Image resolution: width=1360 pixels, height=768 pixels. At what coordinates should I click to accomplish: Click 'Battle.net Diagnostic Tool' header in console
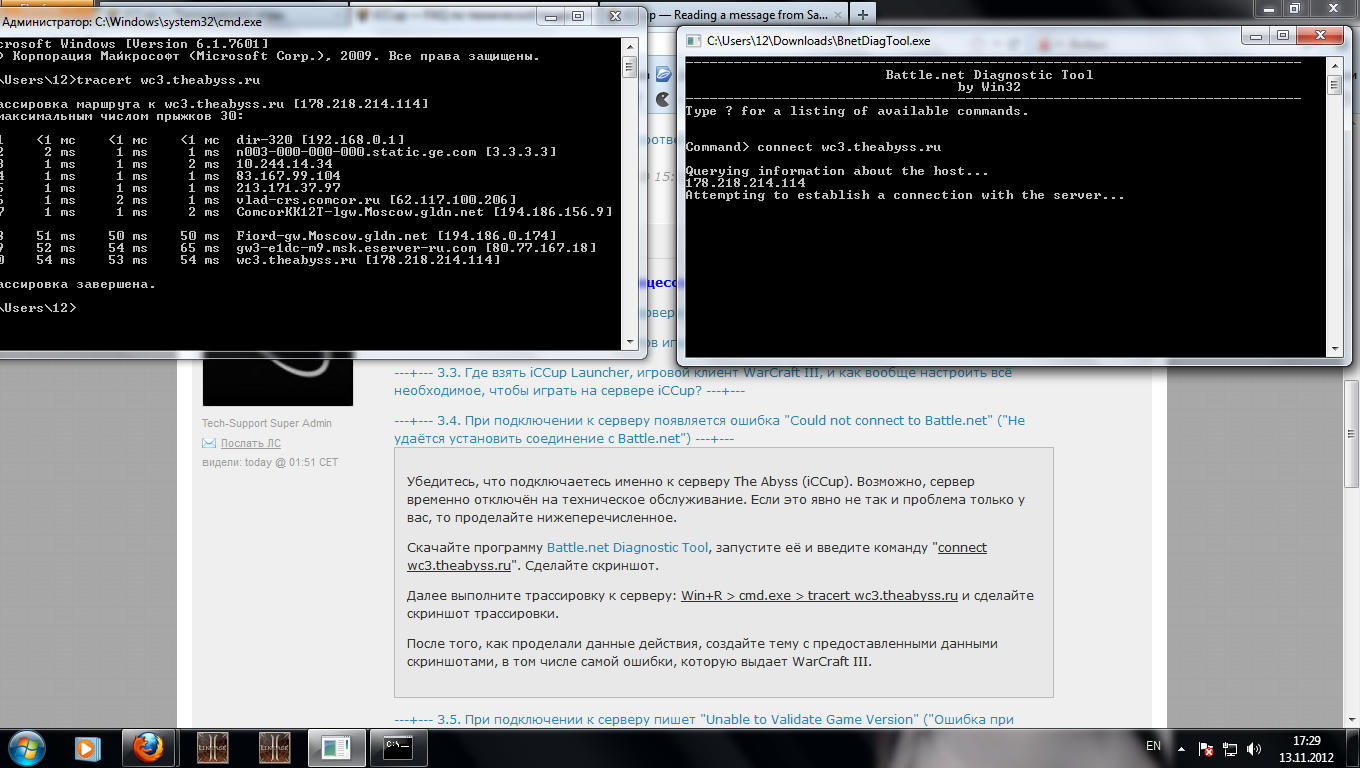pos(989,75)
